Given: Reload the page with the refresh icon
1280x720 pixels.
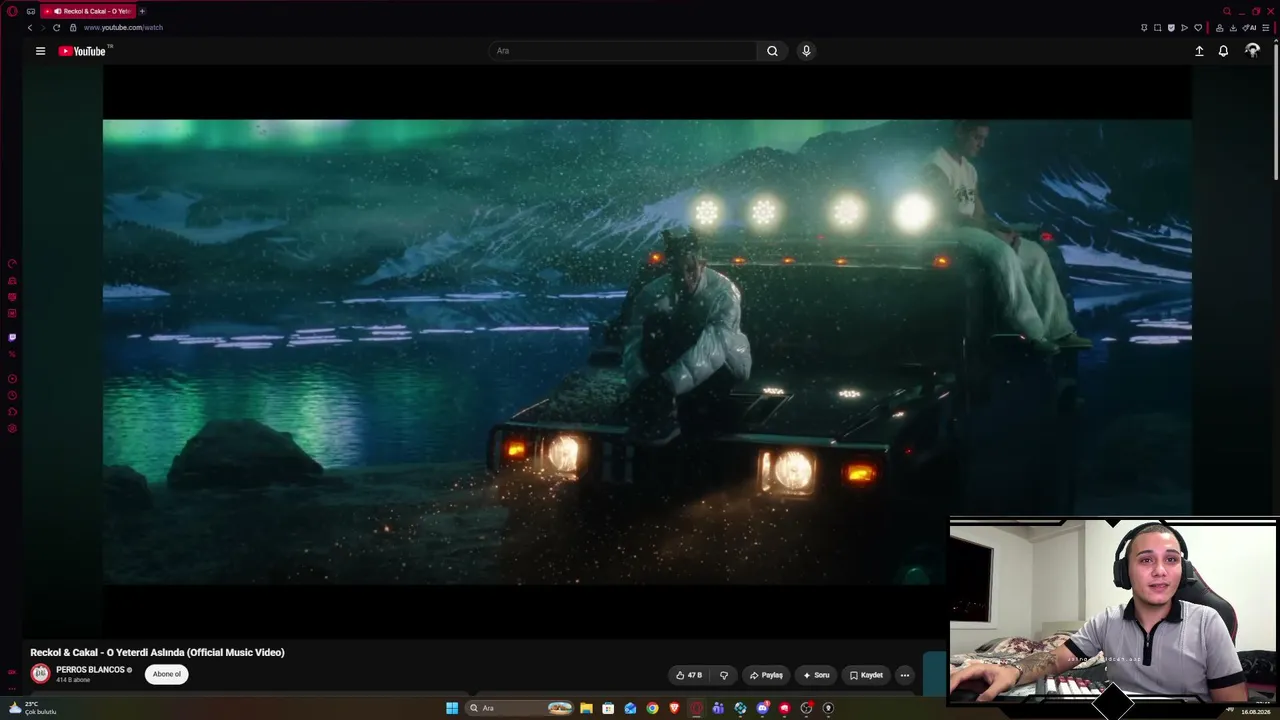Looking at the screenshot, I should (56, 28).
